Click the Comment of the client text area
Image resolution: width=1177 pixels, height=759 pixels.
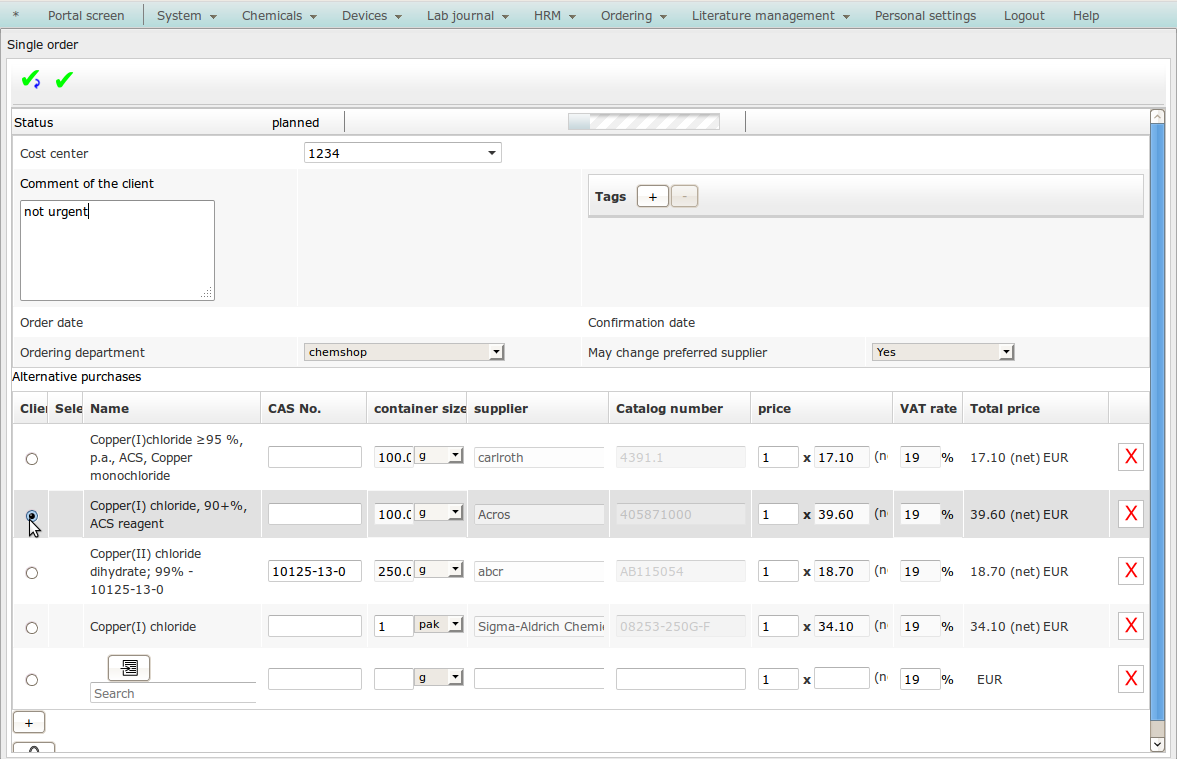117,250
